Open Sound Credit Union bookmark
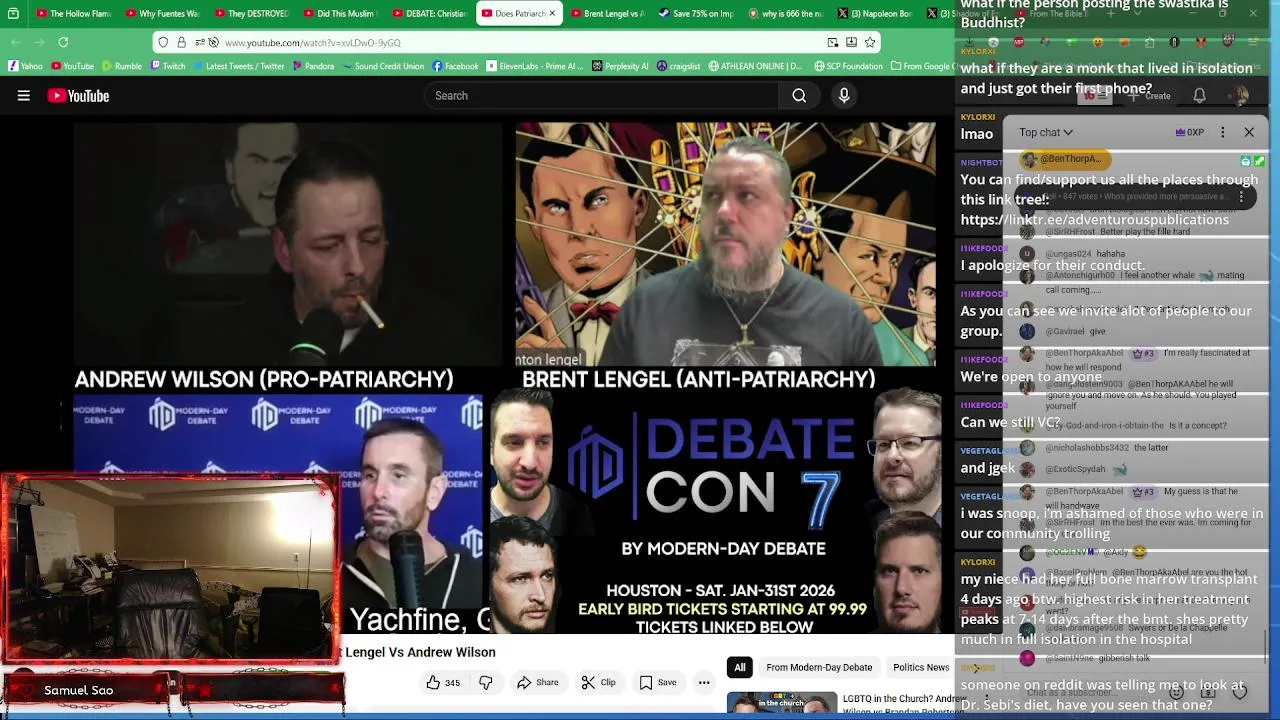 click(x=382, y=66)
